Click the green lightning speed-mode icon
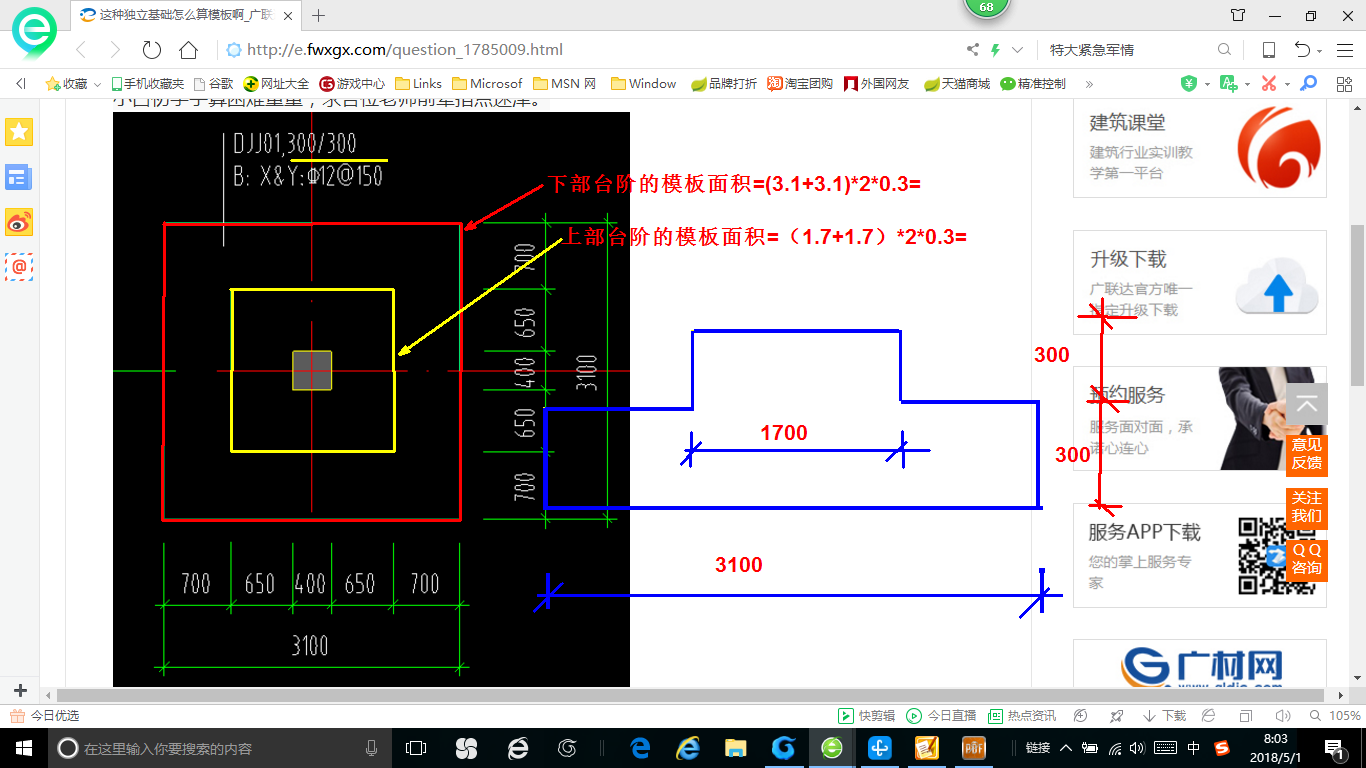1366x768 pixels. tap(995, 50)
